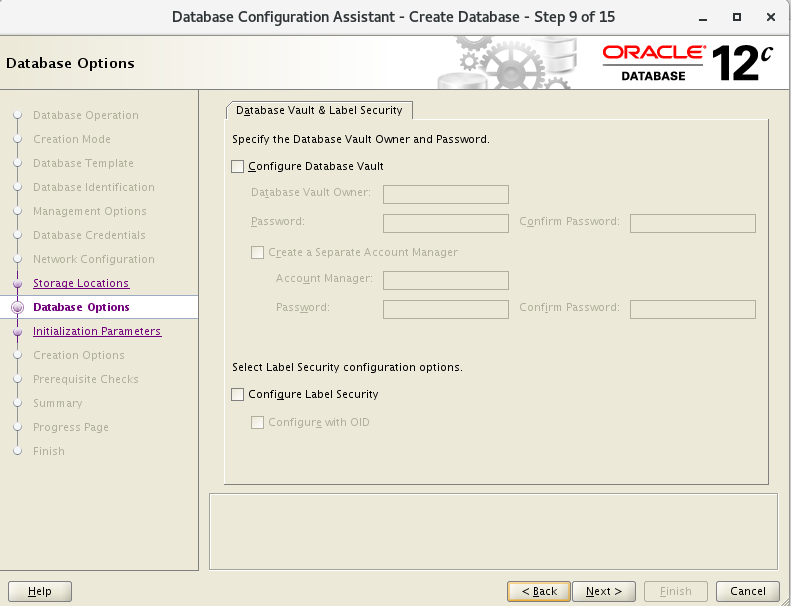Screen dimensions: 791x606
Task: Select Database Options step in sidebar
Action: pyautogui.click(x=81, y=308)
